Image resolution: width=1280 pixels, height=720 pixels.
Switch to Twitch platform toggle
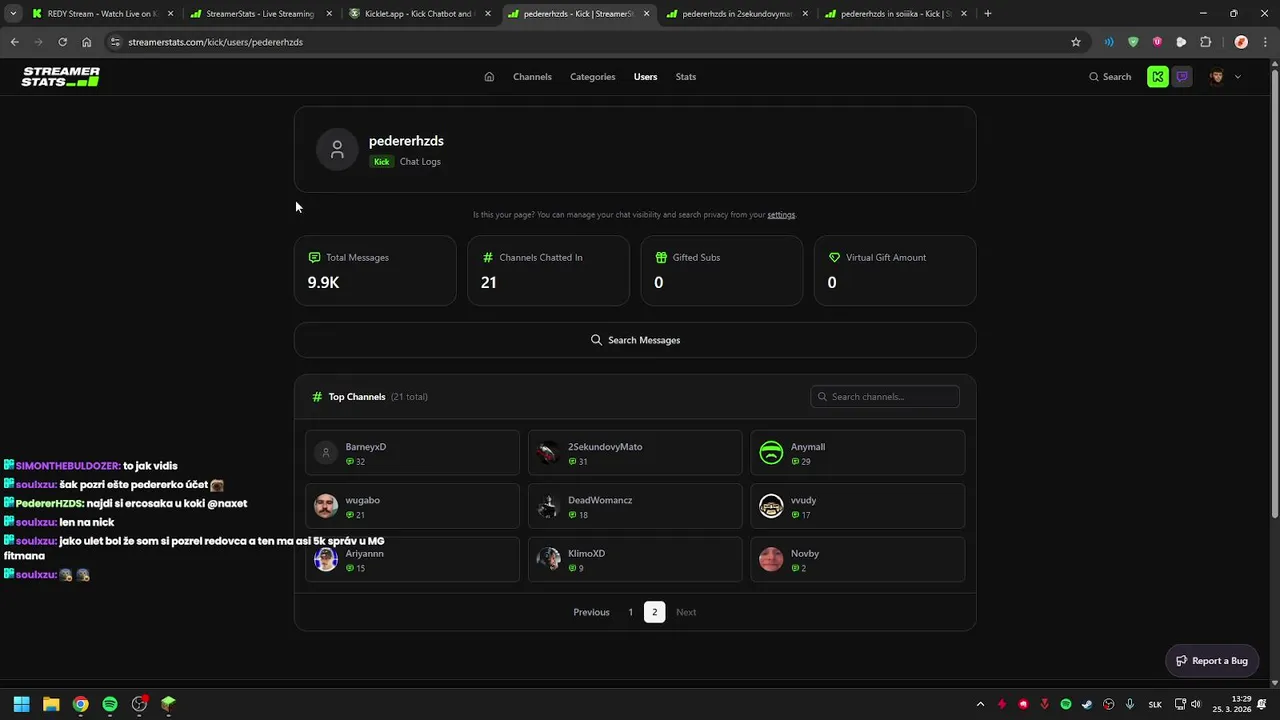(1182, 77)
